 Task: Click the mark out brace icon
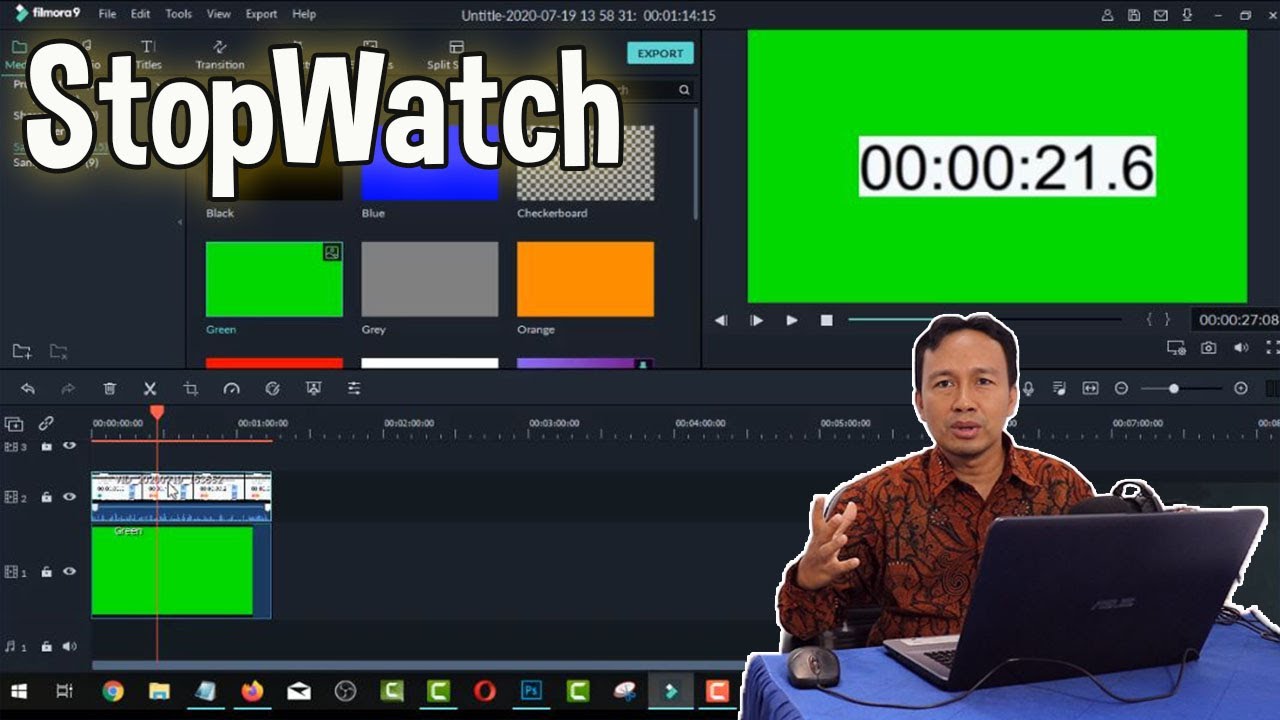[x=1167, y=320]
